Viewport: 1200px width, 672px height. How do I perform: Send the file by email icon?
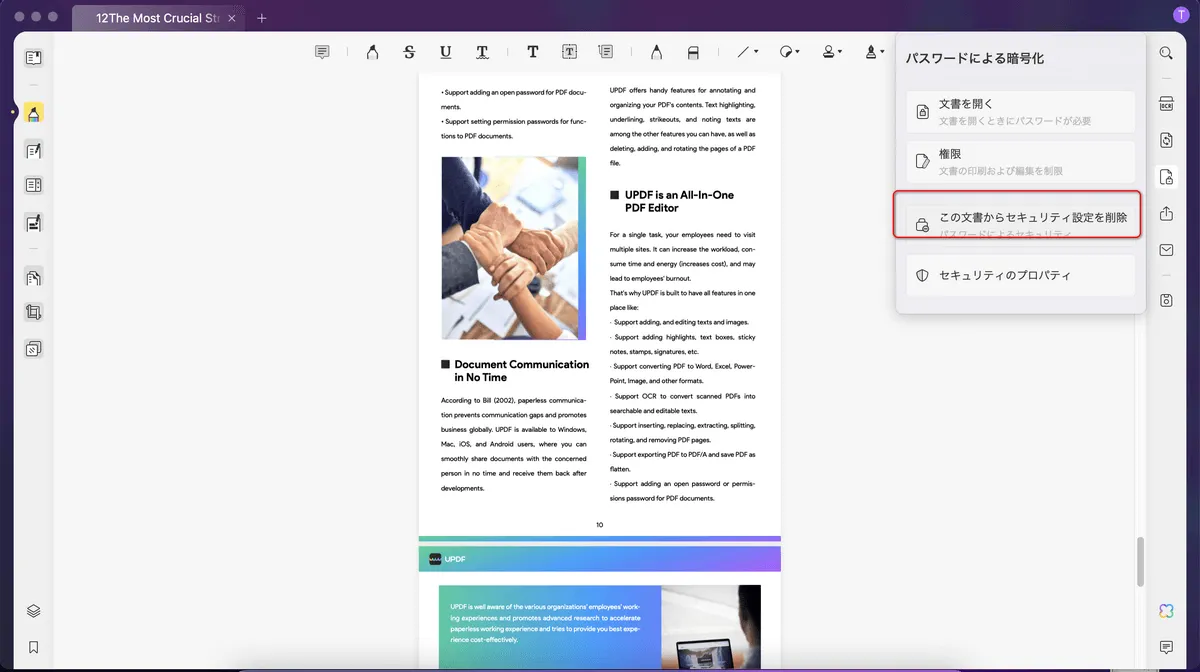click(x=1166, y=250)
